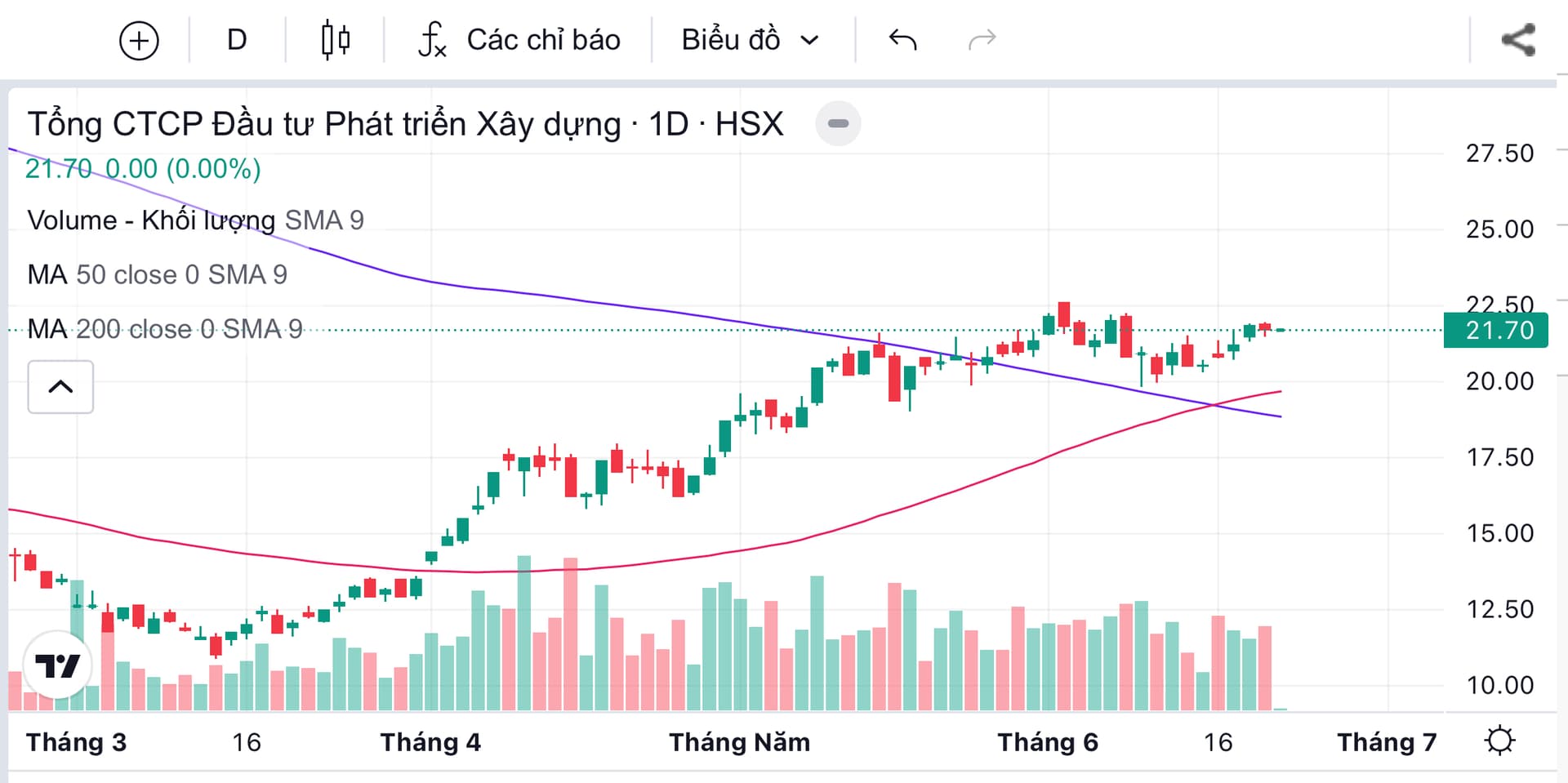Open chart settings gear icon

point(1499,741)
